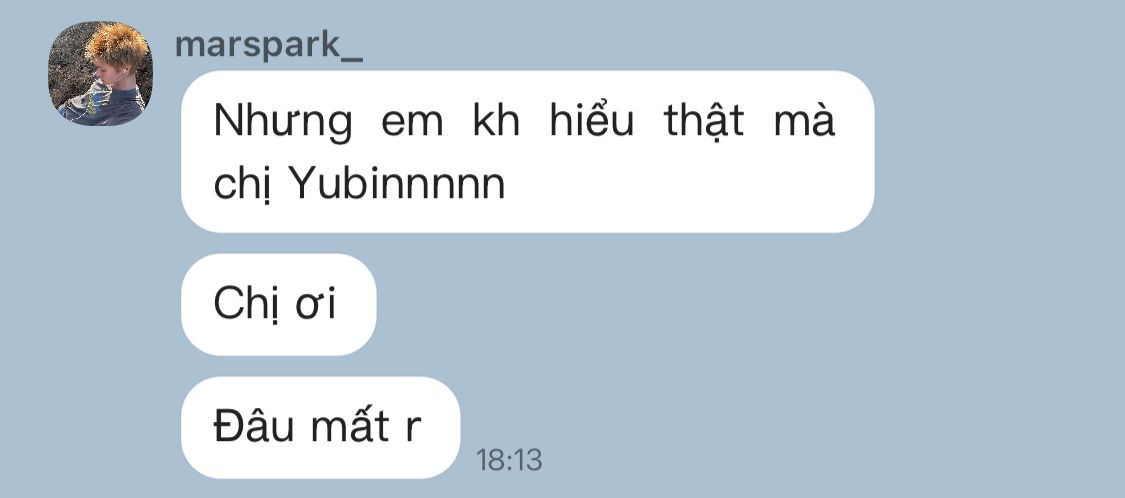This screenshot has height=498, width=1125.
Task: Click the orange hair in the avatar photo
Action: pos(118,44)
